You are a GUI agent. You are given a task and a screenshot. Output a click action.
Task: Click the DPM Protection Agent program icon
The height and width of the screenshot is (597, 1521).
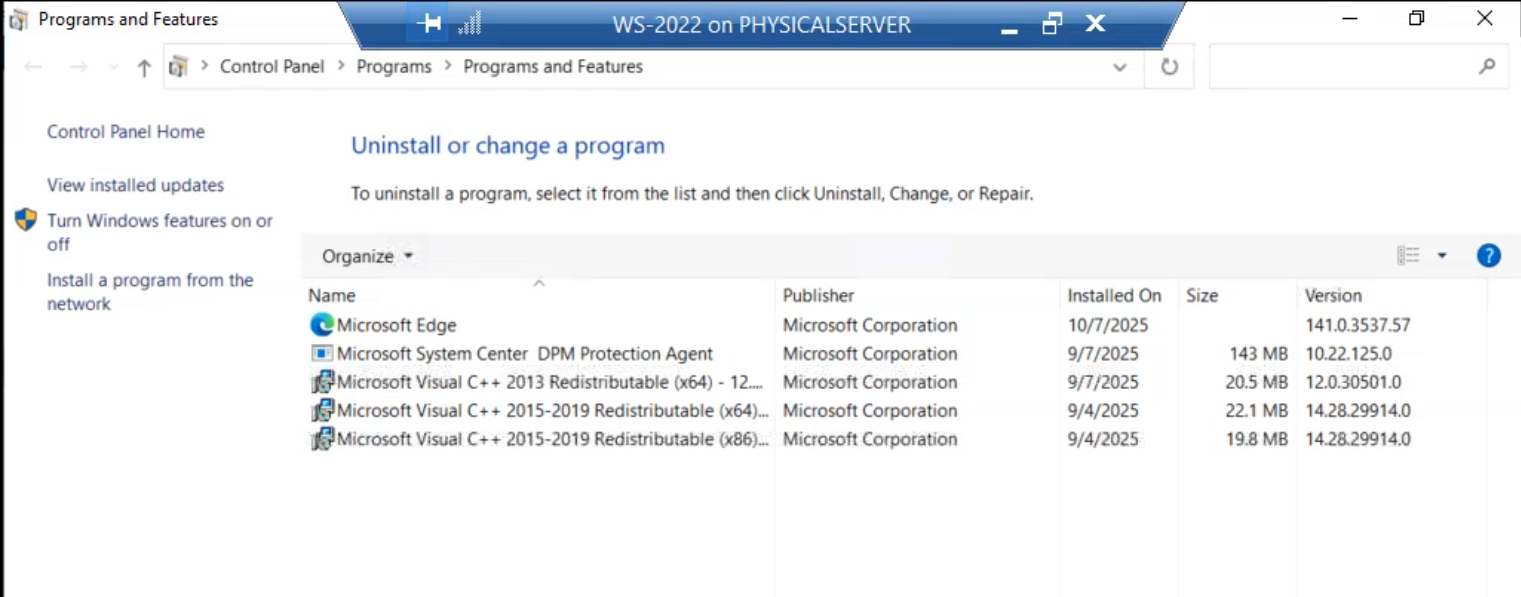[x=321, y=353]
